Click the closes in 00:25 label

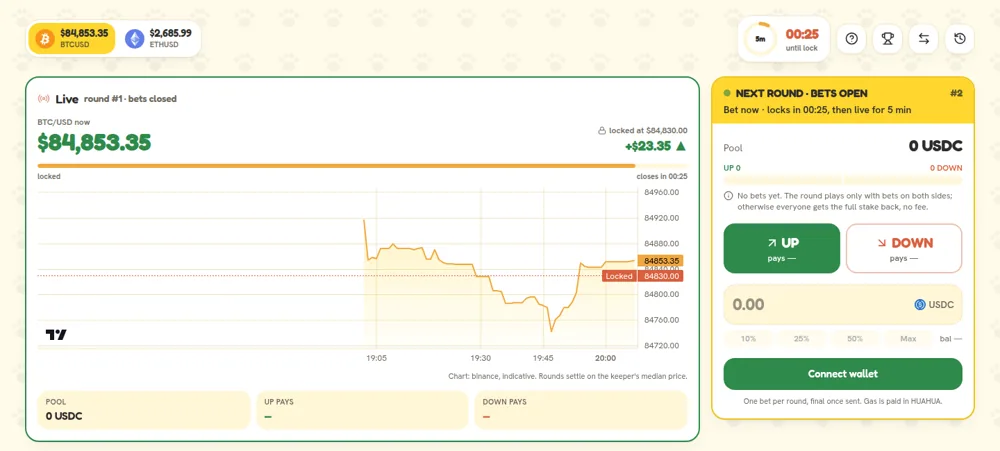click(662, 176)
